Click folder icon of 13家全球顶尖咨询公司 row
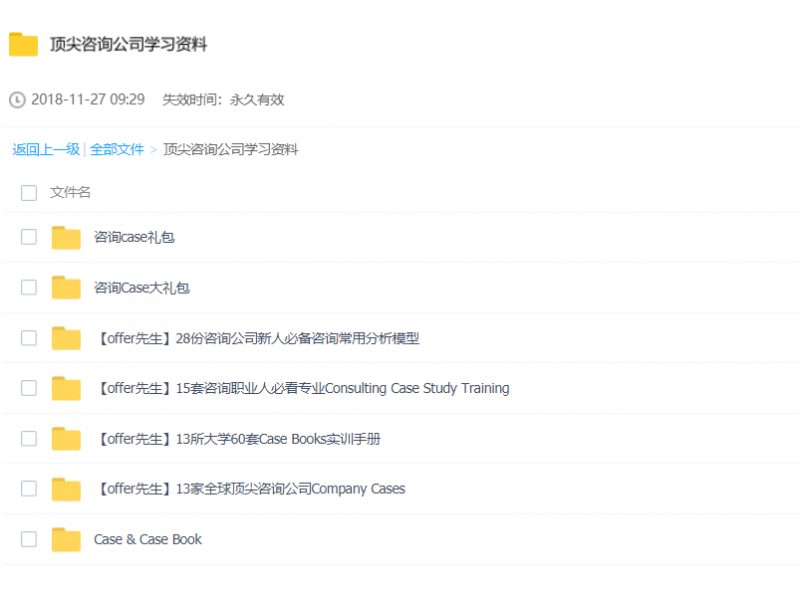The width and height of the screenshot is (800, 594). click(x=66, y=489)
